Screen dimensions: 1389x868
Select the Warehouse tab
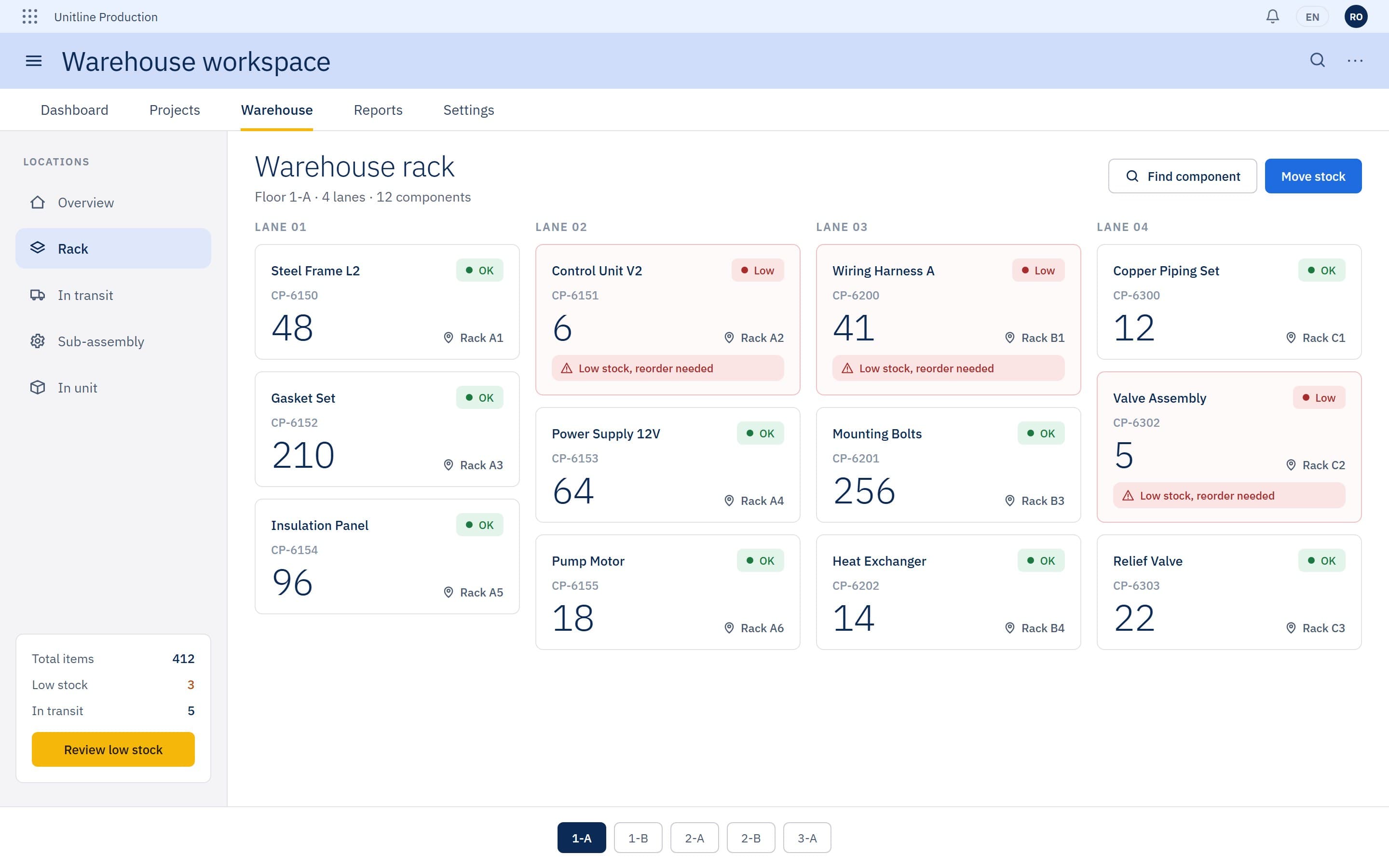click(277, 109)
